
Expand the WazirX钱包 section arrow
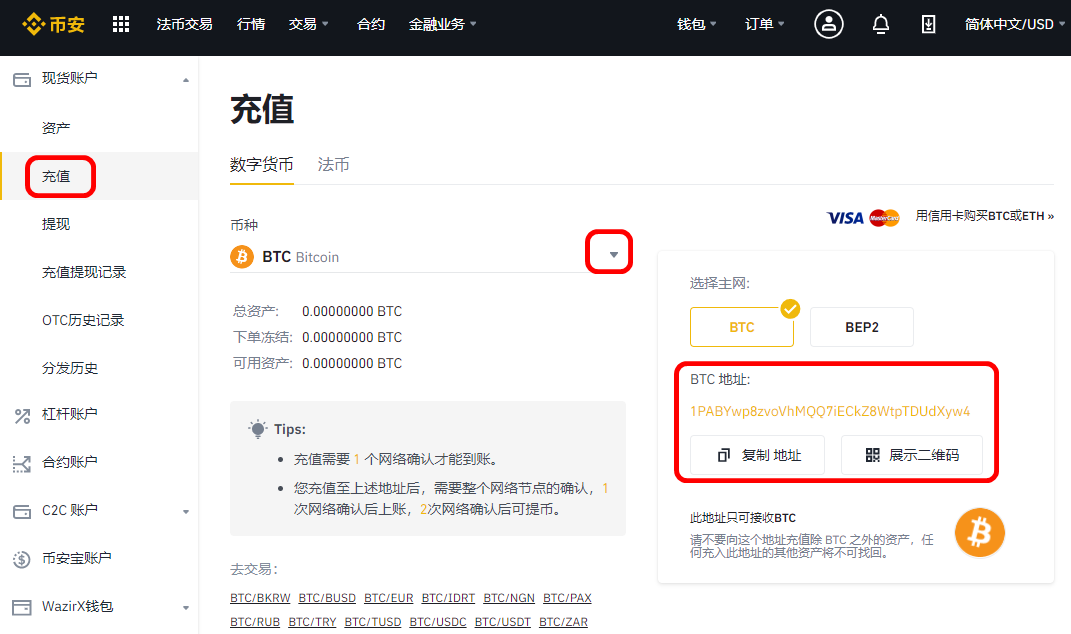tap(186, 607)
